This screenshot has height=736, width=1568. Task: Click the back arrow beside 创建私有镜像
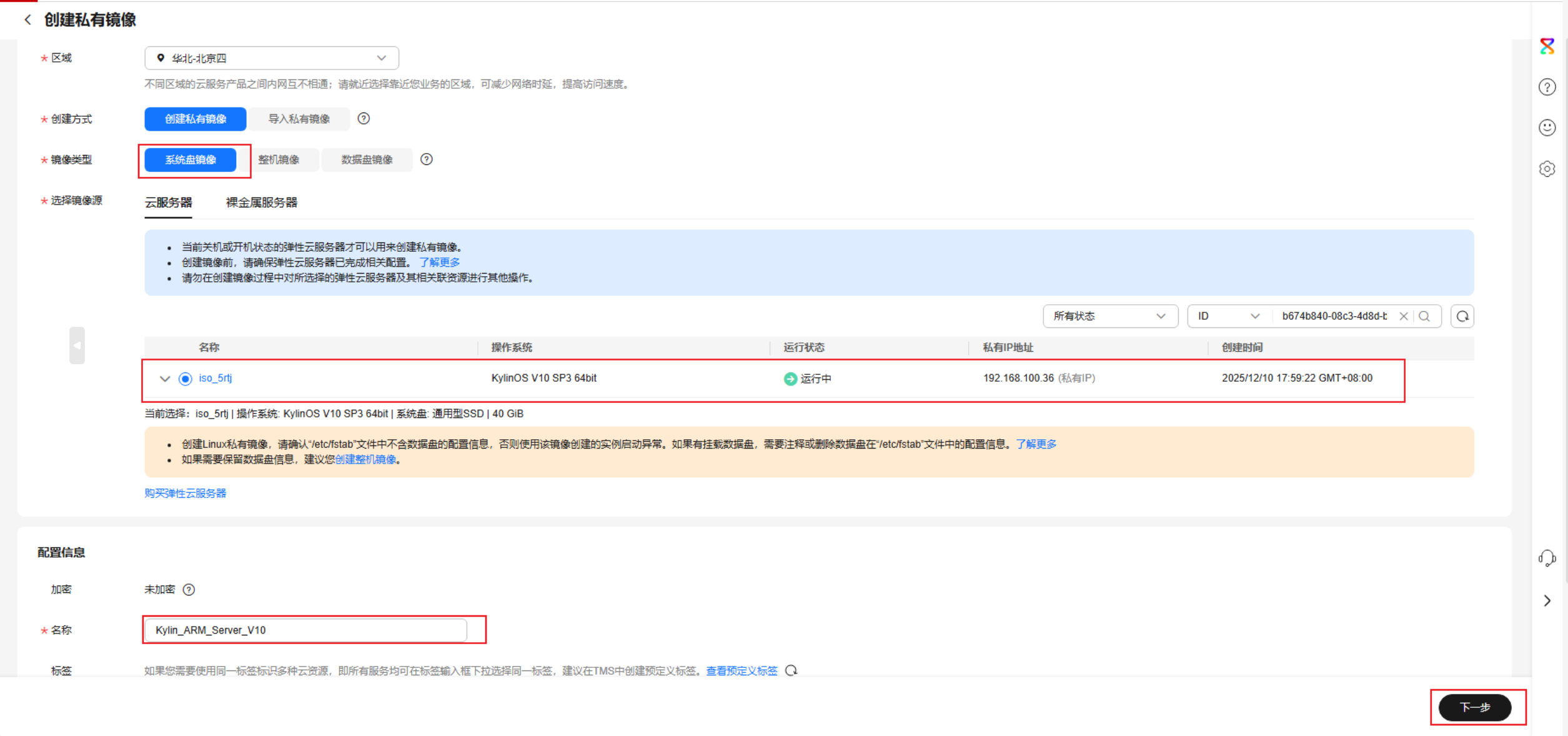27,20
